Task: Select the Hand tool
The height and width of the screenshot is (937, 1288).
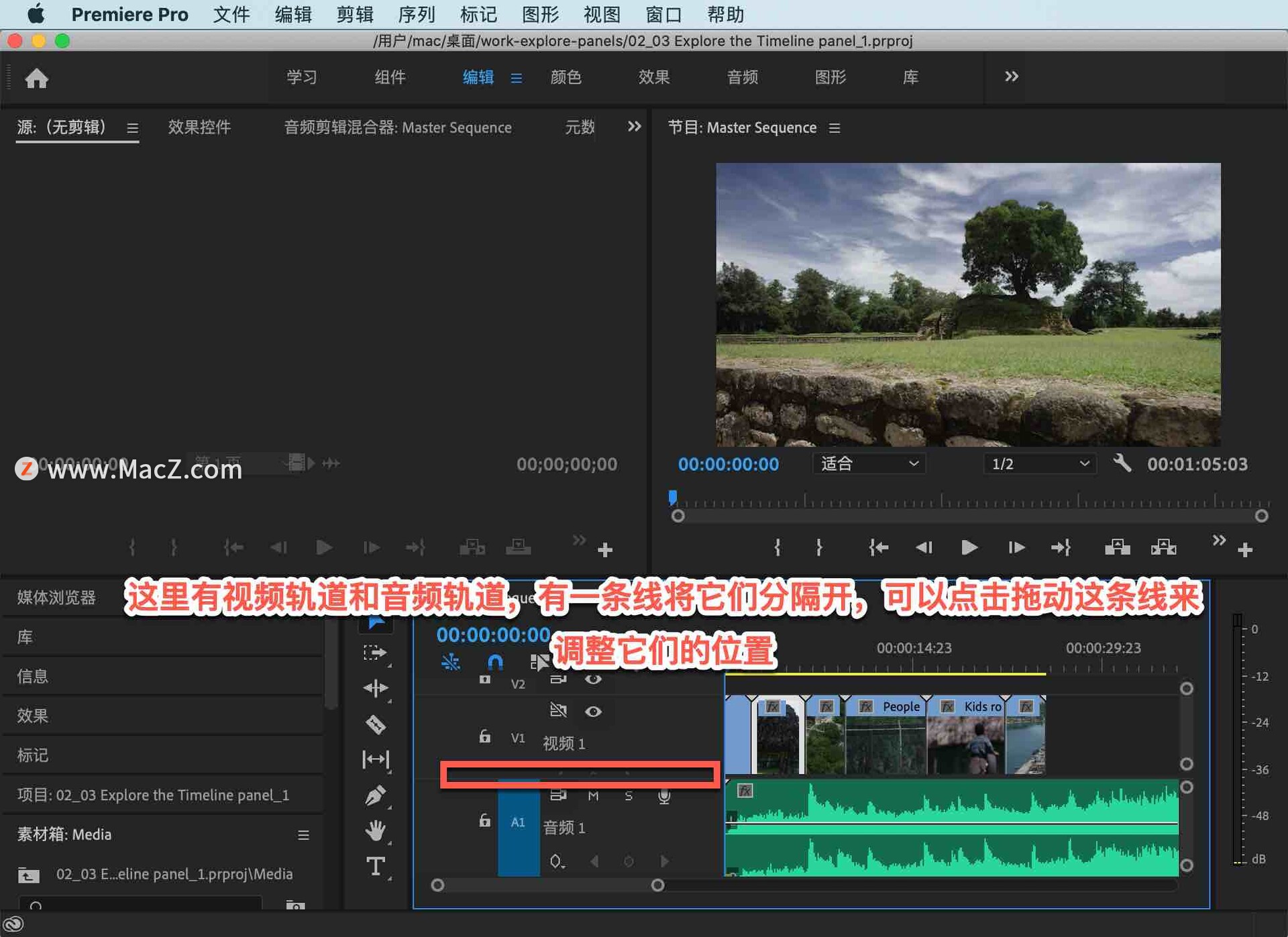Action: [375, 831]
